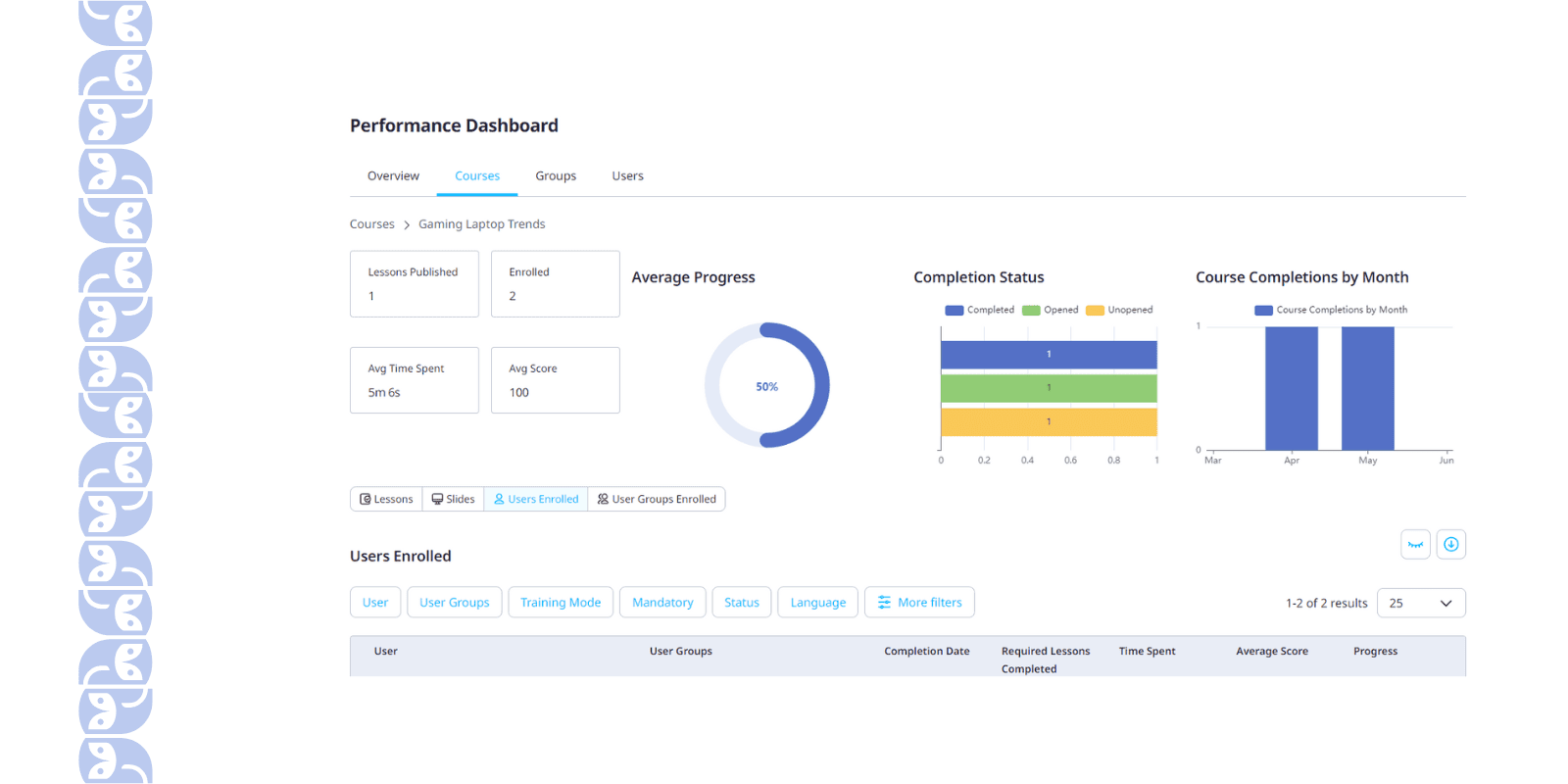Select the Courses tab
Image resolution: width=1568 pixels, height=784 pixels.
coord(477,176)
